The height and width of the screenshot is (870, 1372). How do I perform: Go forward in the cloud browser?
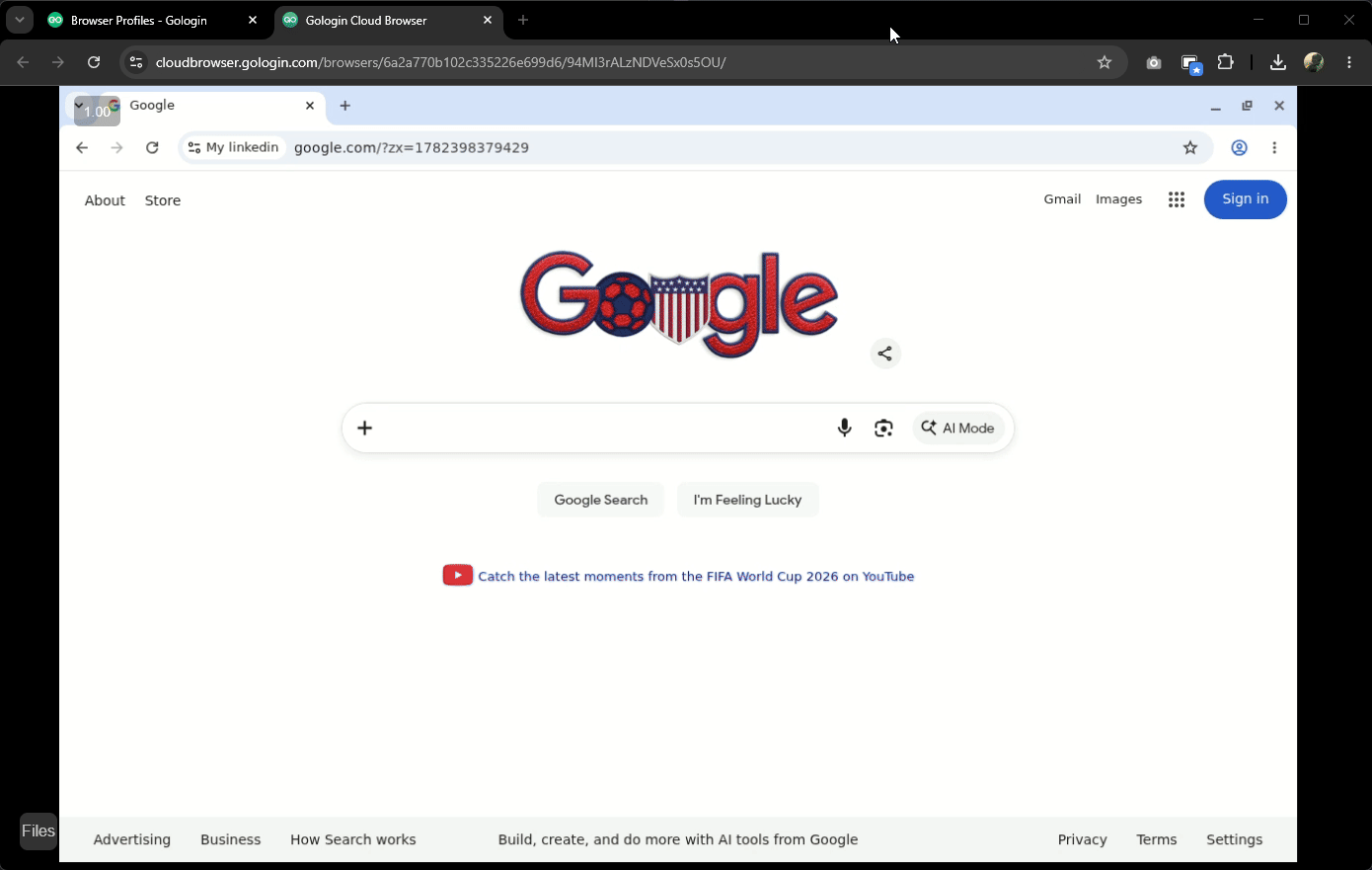[117, 147]
